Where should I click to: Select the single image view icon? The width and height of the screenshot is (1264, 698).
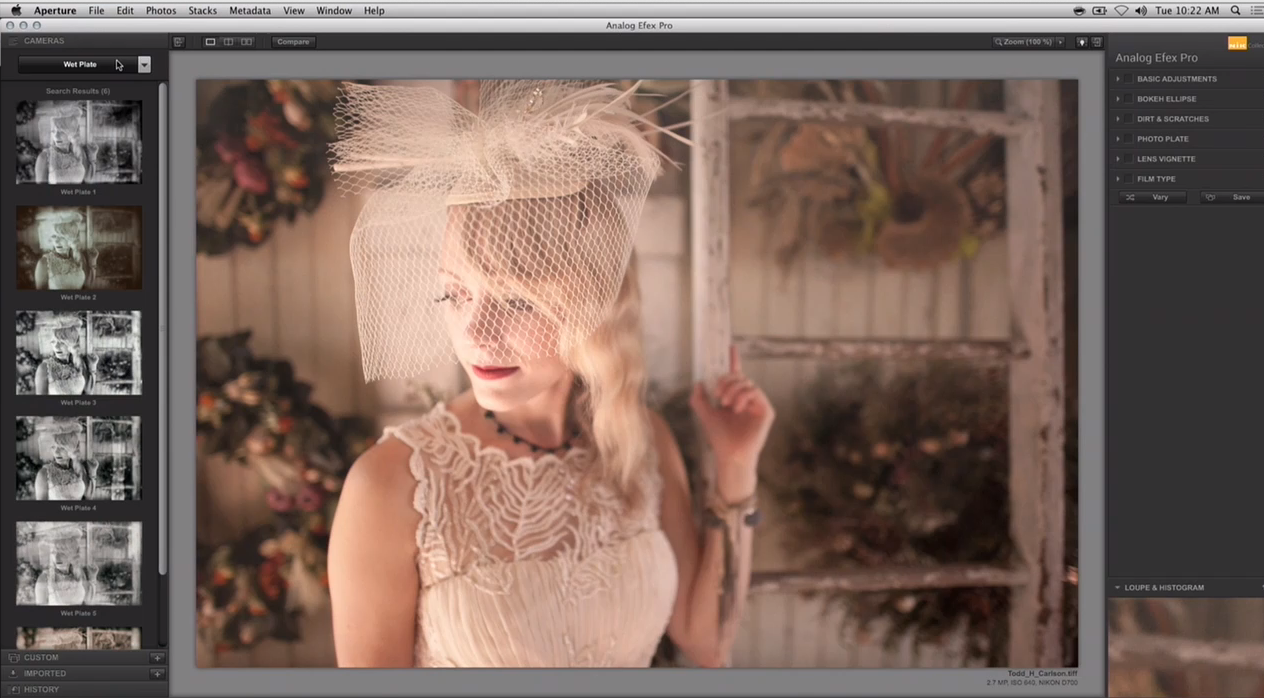211,42
